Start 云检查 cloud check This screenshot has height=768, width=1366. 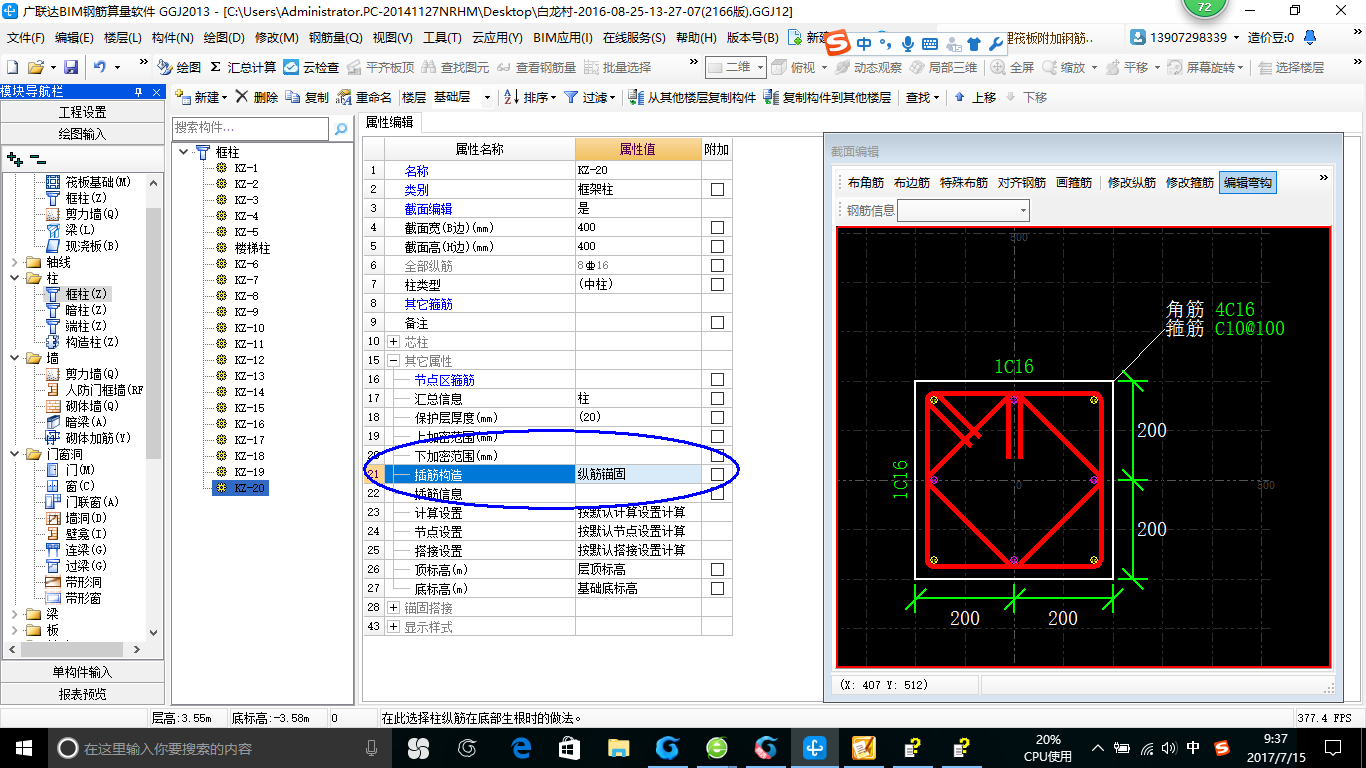(312, 67)
